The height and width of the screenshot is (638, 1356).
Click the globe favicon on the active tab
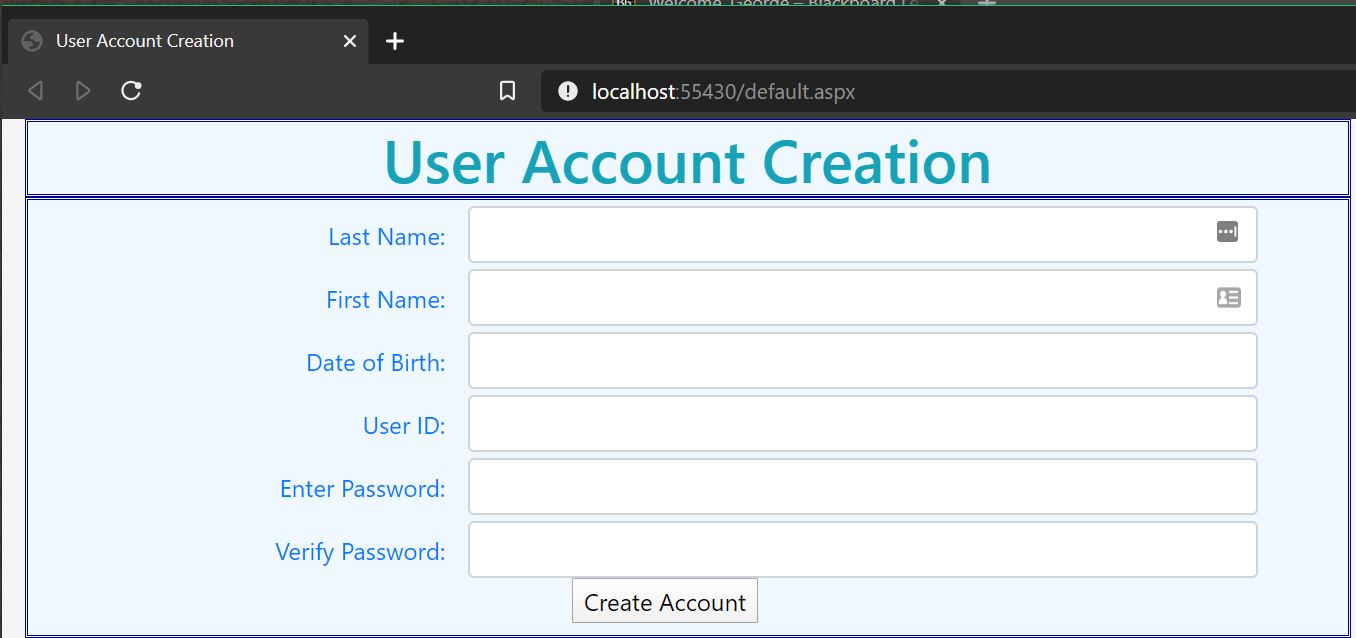tap(30, 41)
